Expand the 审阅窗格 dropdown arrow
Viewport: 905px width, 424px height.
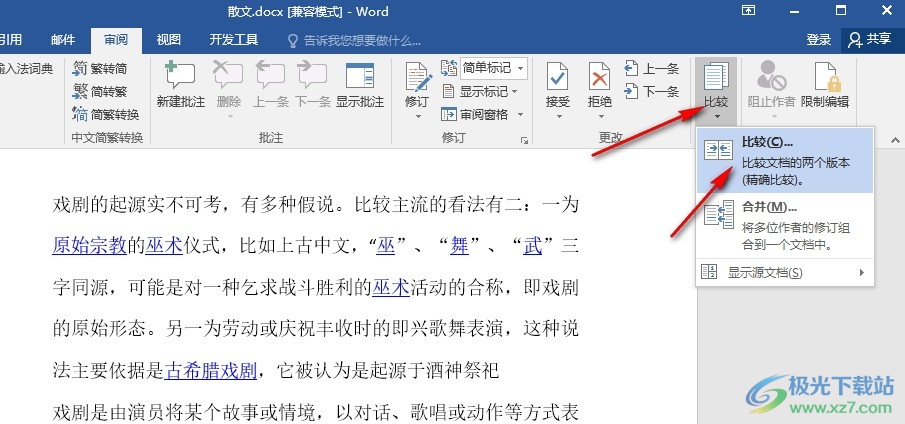click(520, 115)
